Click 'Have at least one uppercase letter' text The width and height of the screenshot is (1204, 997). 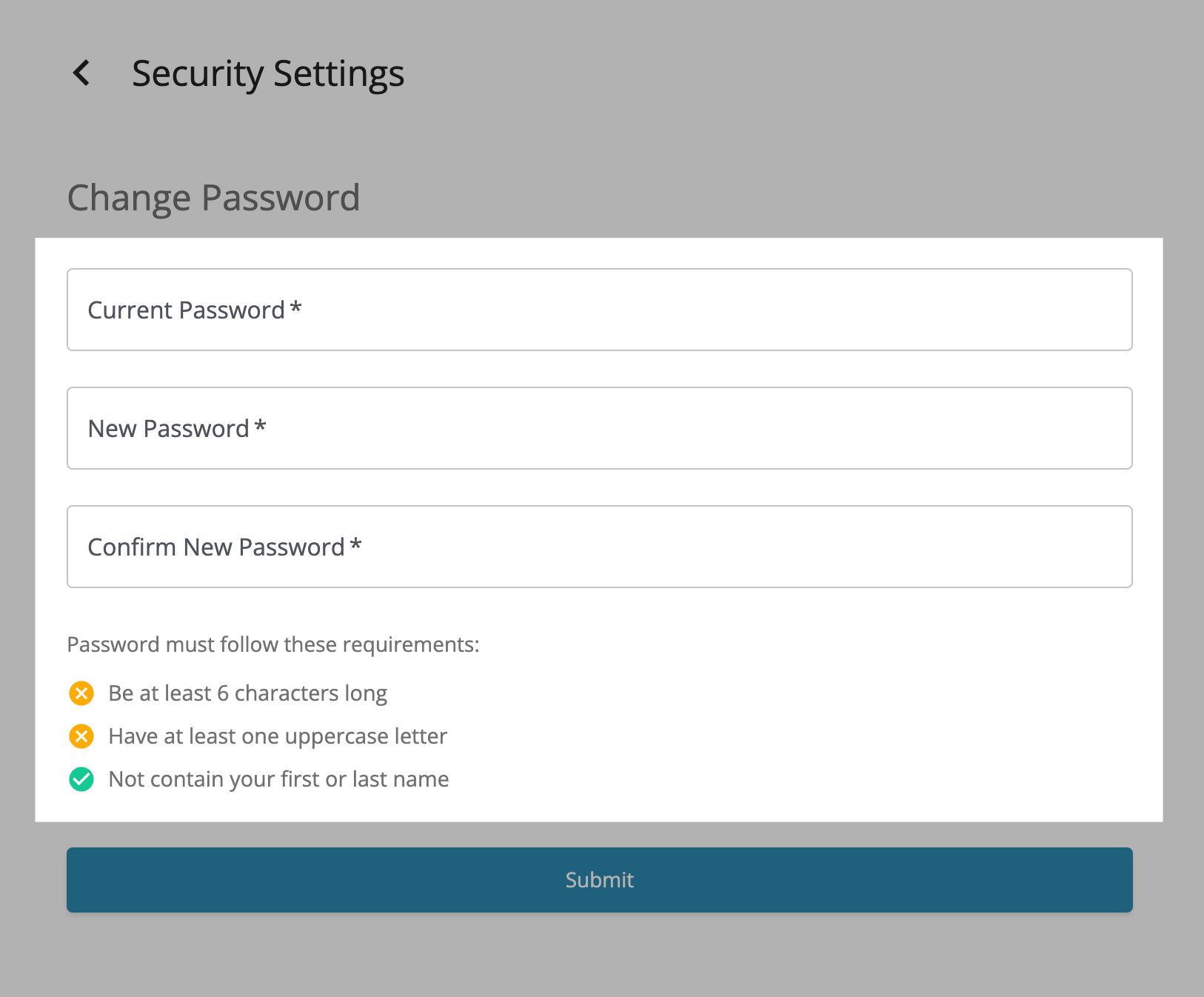(x=278, y=736)
